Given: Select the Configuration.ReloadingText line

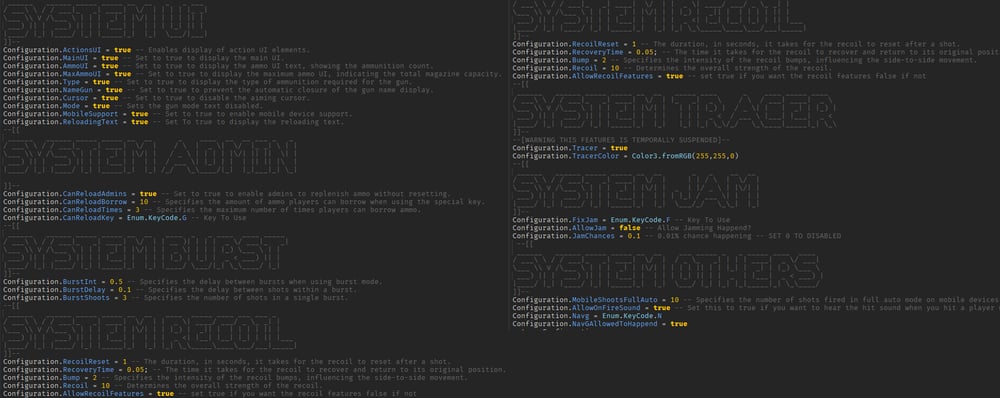Looking at the screenshot, I should click(173, 122).
